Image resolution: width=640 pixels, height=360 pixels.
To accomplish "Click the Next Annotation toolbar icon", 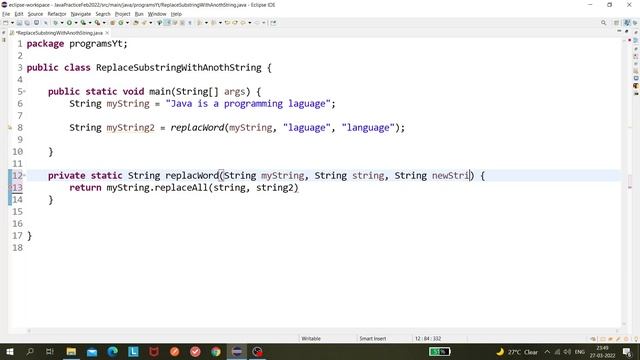I will (200, 23).
